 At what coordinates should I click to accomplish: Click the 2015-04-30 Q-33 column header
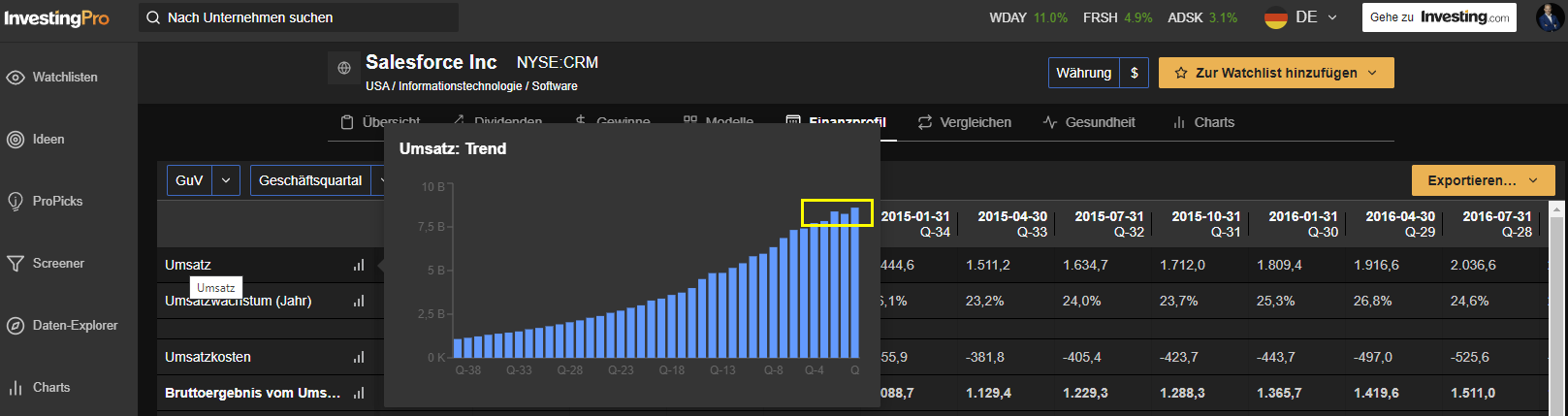[1012, 224]
